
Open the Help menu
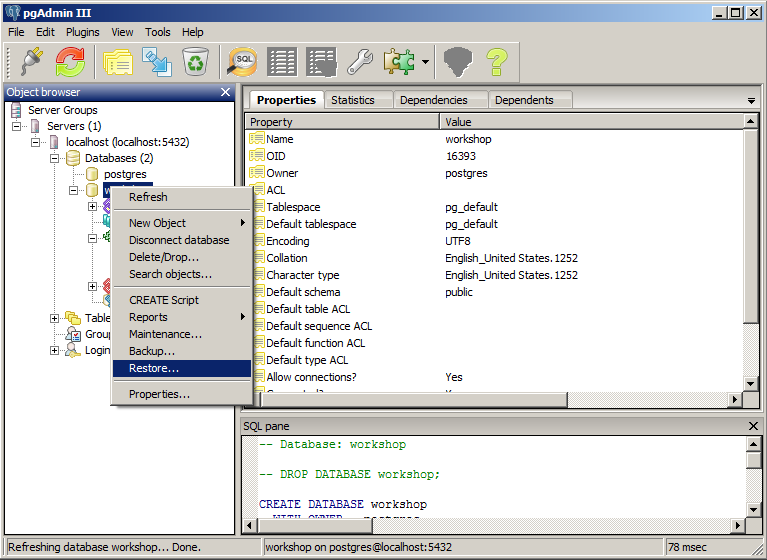(x=193, y=32)
